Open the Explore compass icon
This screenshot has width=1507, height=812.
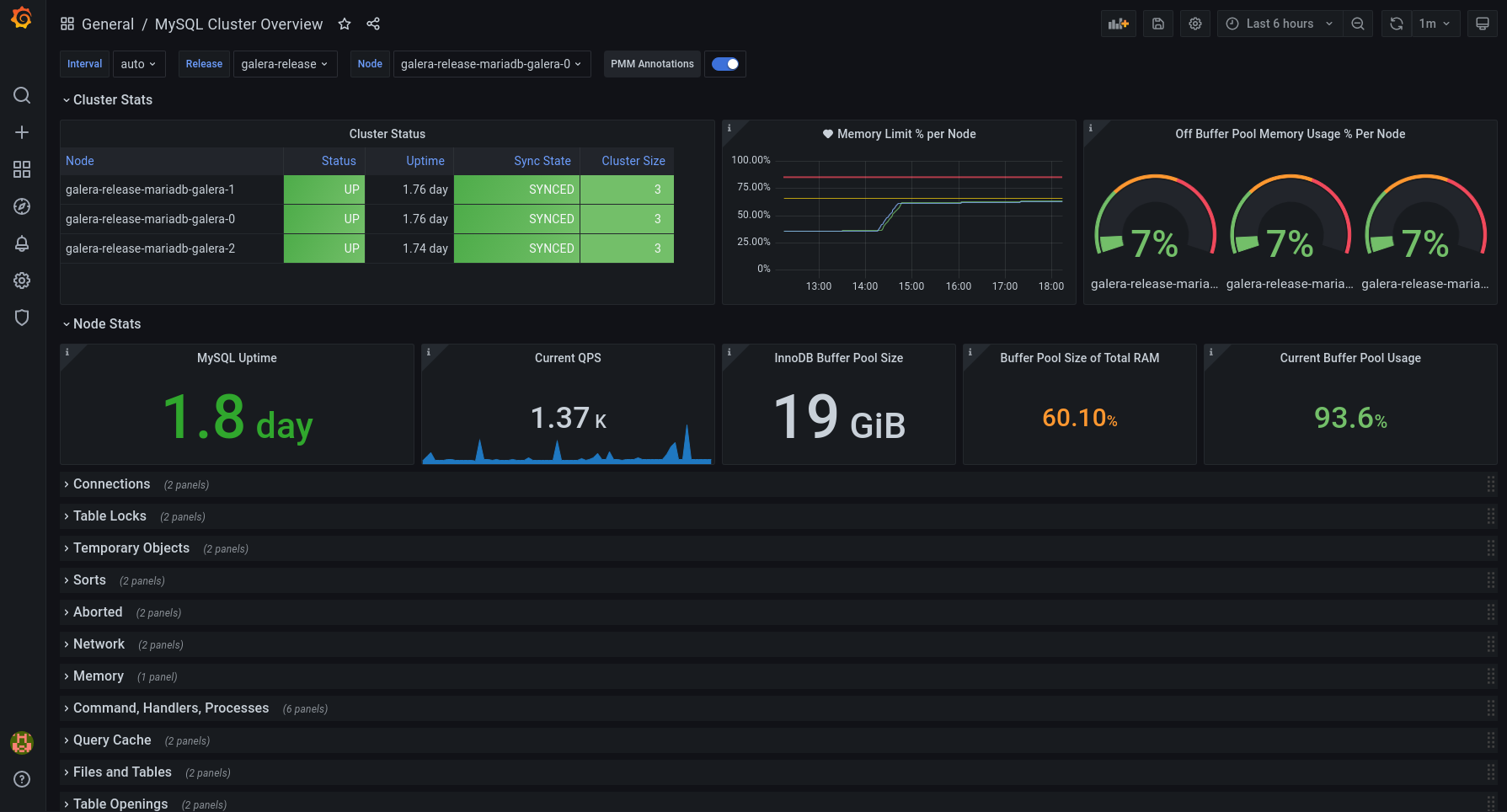pos(22,206)
